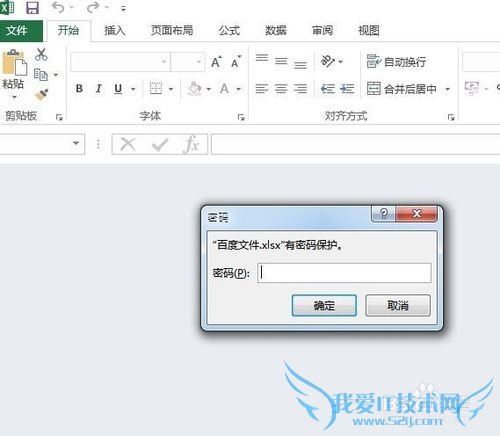Open the font size combo box

[x=188, y=62]
